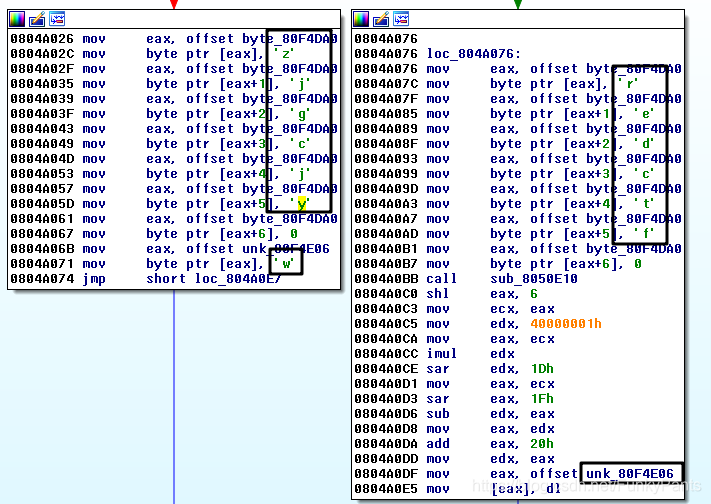Click the shl mnemonic at 0804A0C0

438,294
